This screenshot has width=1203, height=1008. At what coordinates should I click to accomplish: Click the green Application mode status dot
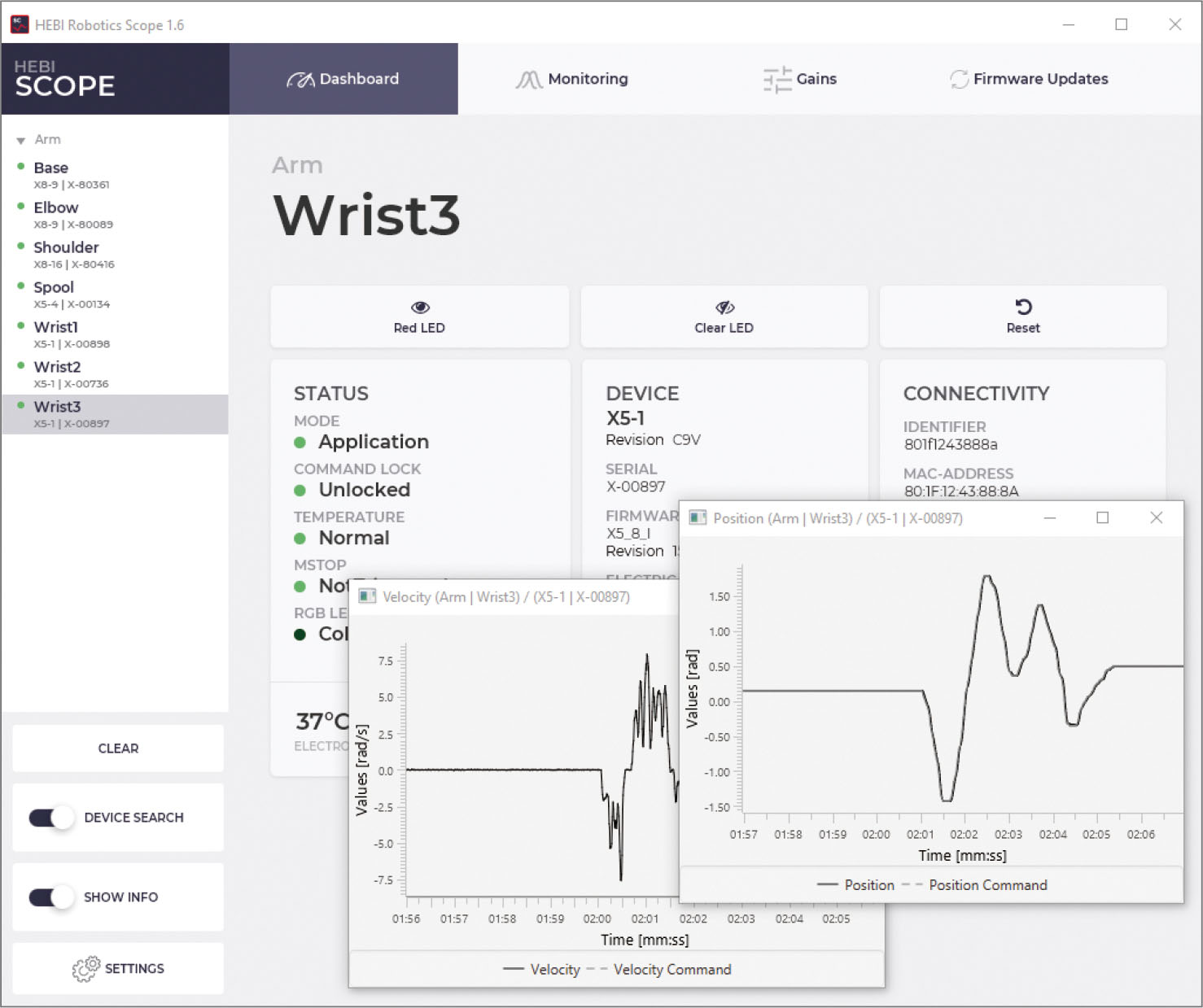coord(300,443)
